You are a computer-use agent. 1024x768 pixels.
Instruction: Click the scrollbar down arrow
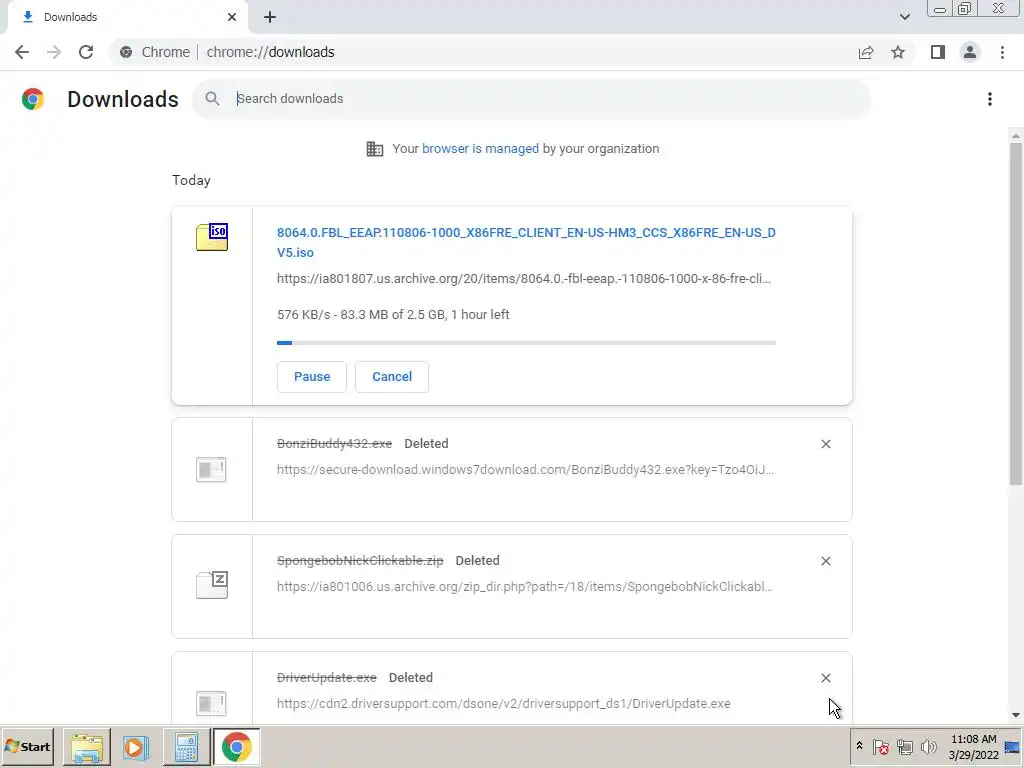pos(1016,715)
